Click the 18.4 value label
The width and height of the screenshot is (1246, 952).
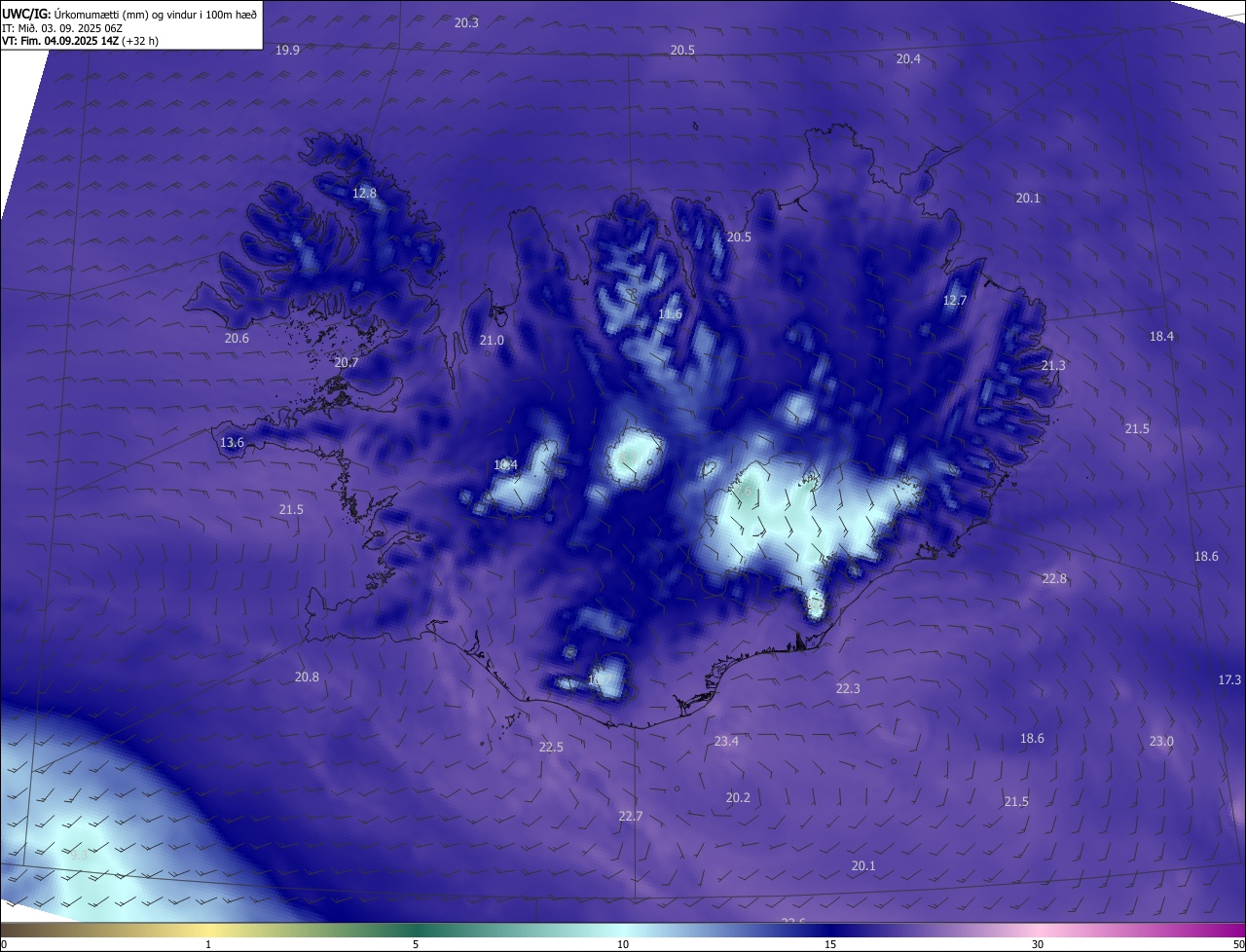click(x=1161, y=336)
